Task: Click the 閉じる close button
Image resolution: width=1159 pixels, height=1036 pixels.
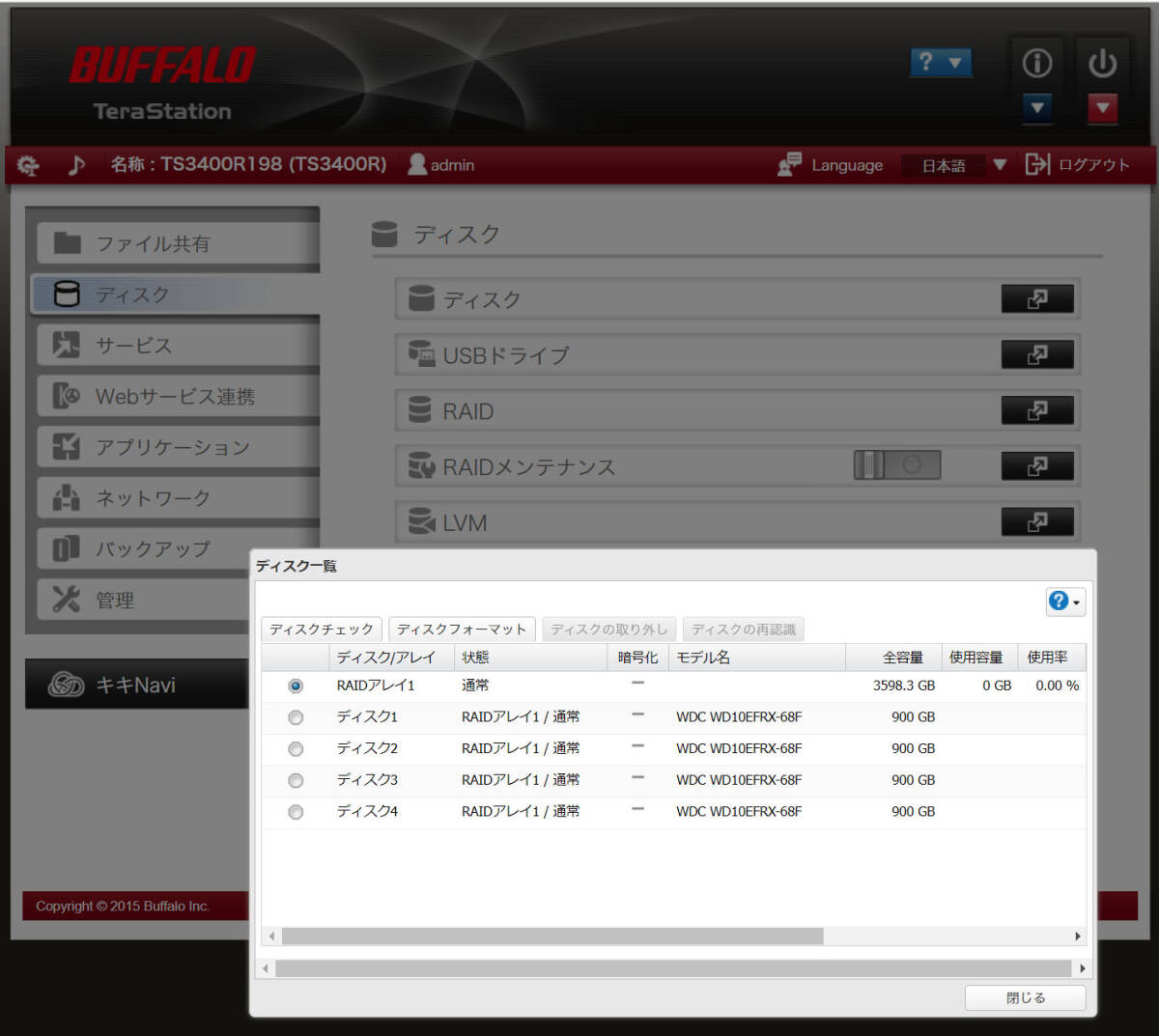Action: (1026, 998)
